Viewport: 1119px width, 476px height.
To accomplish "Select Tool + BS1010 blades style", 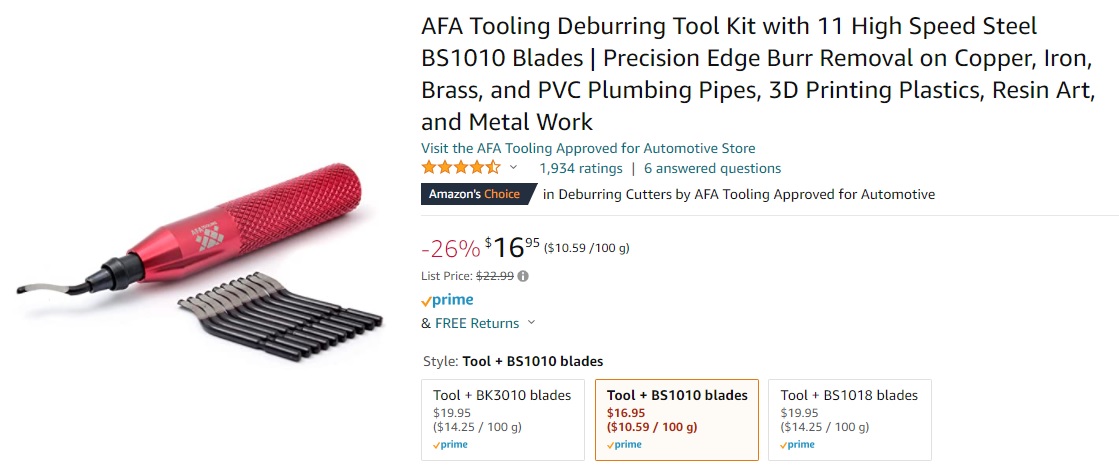I will (x=676, y=419).
